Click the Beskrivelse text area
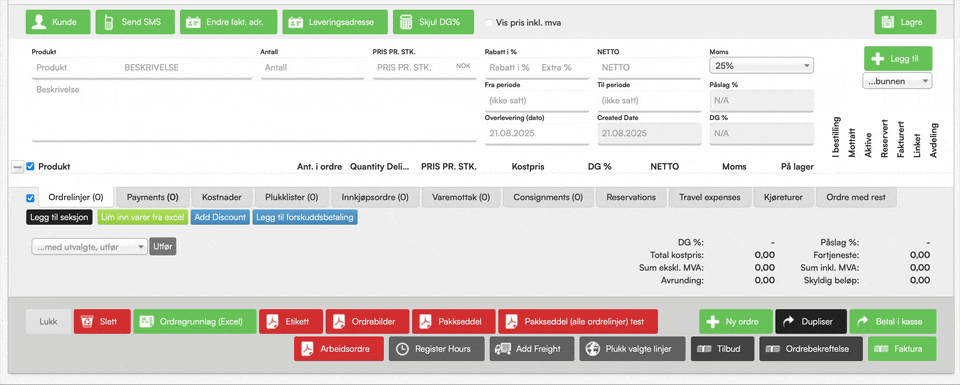Image resolution: width=960 pixels, height=385 pixels. pyautogui.click(x=254, y=111)
